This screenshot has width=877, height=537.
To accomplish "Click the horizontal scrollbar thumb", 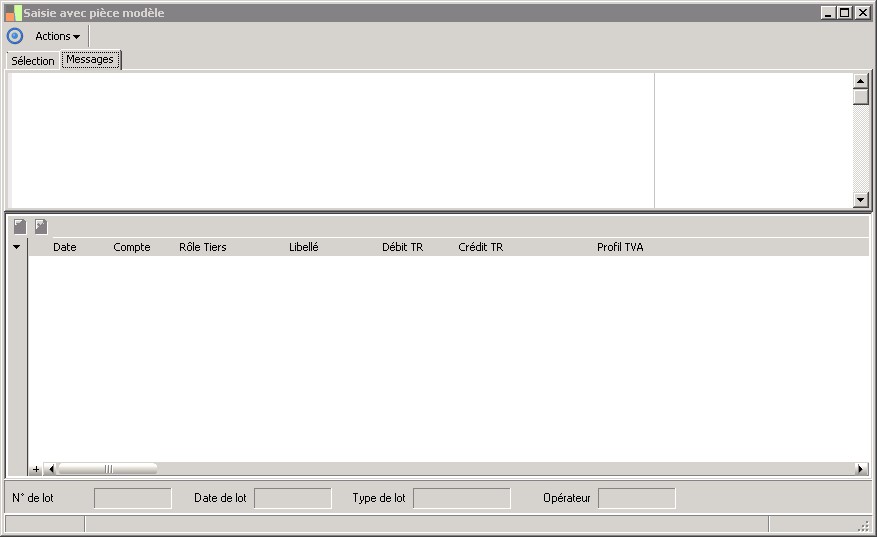I will pyautogui.click(x=108, y=469).
